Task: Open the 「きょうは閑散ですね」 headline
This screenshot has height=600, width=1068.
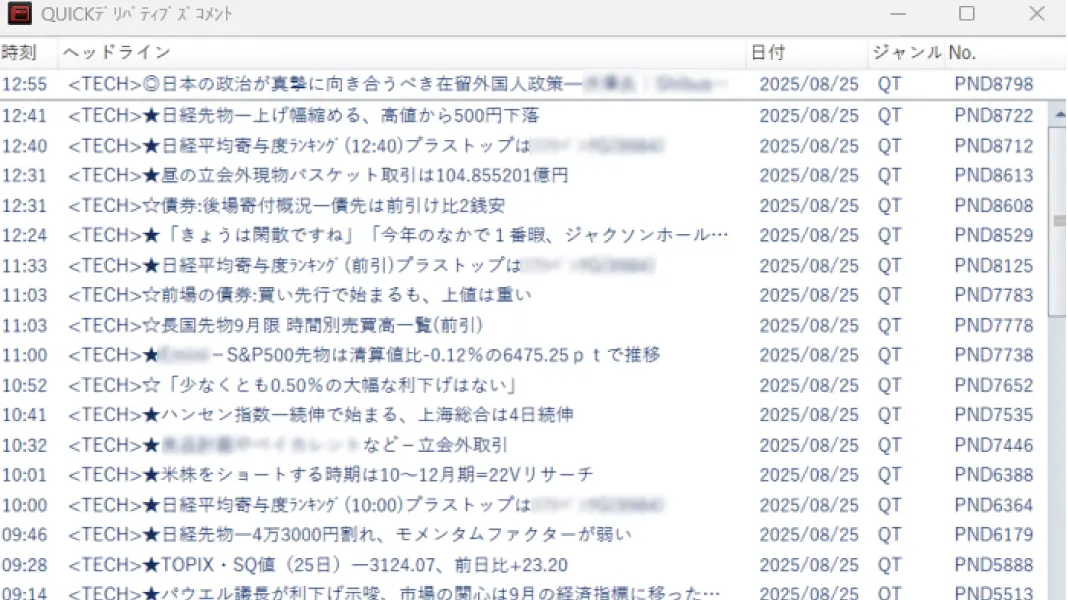Action: [398, 235]
